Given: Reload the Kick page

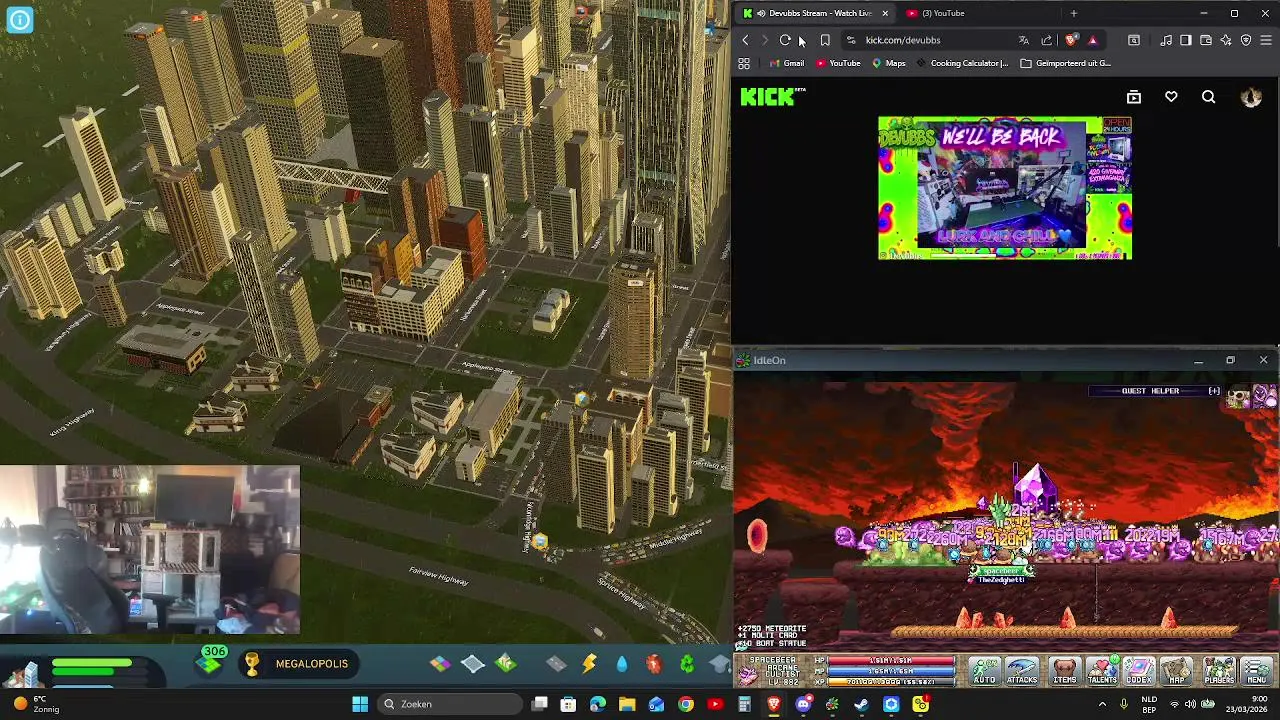Looking at the screenshot, I should click(785, 40).
